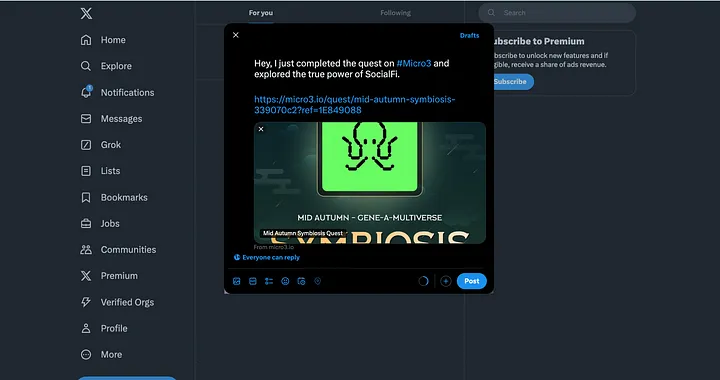Open the emoji picker
The width and height of the screenshot is (720, 380).
pos(285,281)
